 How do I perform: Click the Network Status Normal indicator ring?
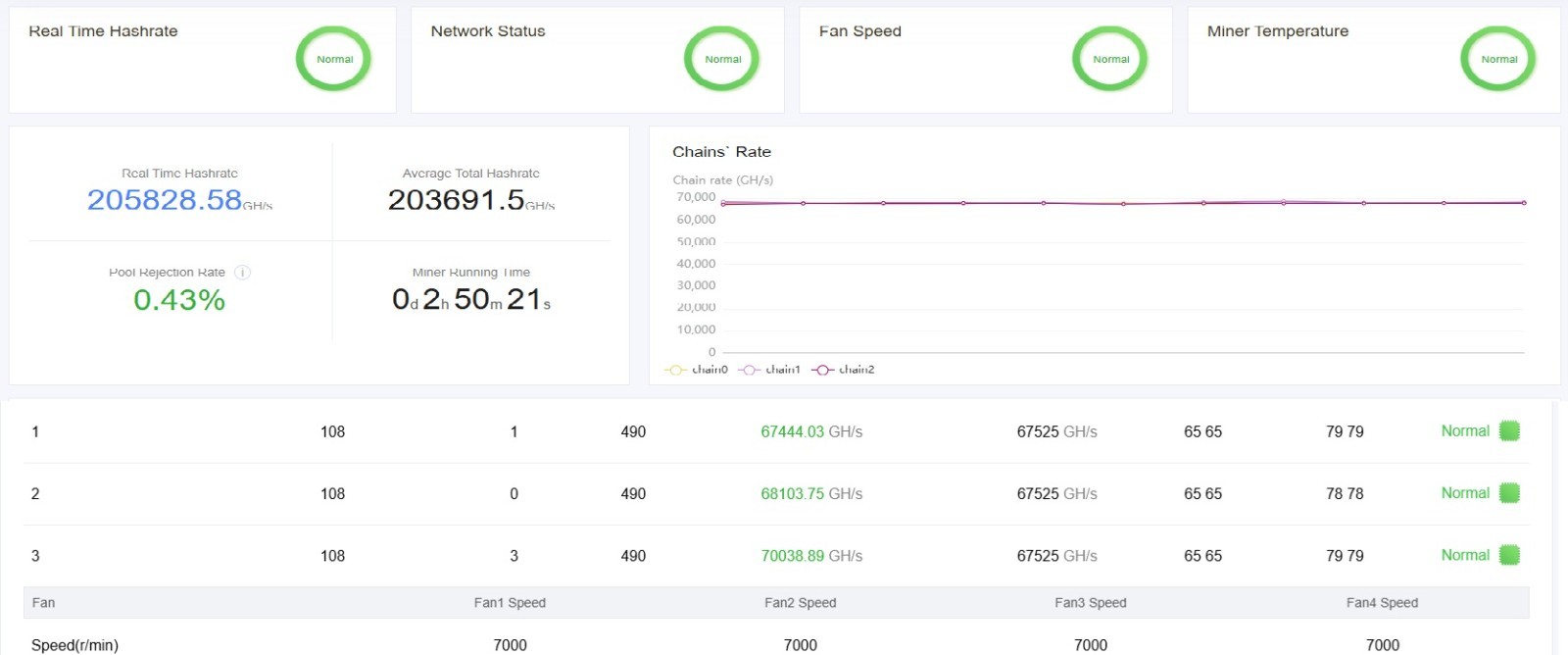pyautogui.click(x=722, y=59)
